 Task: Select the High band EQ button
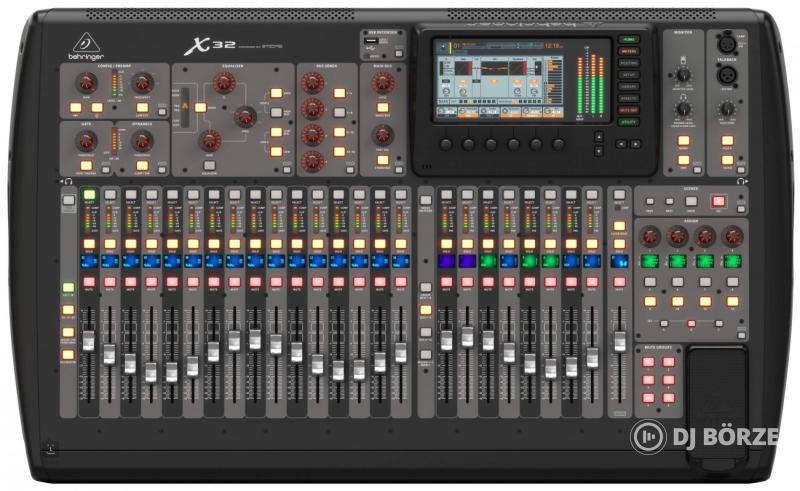(x=276, y=93)
